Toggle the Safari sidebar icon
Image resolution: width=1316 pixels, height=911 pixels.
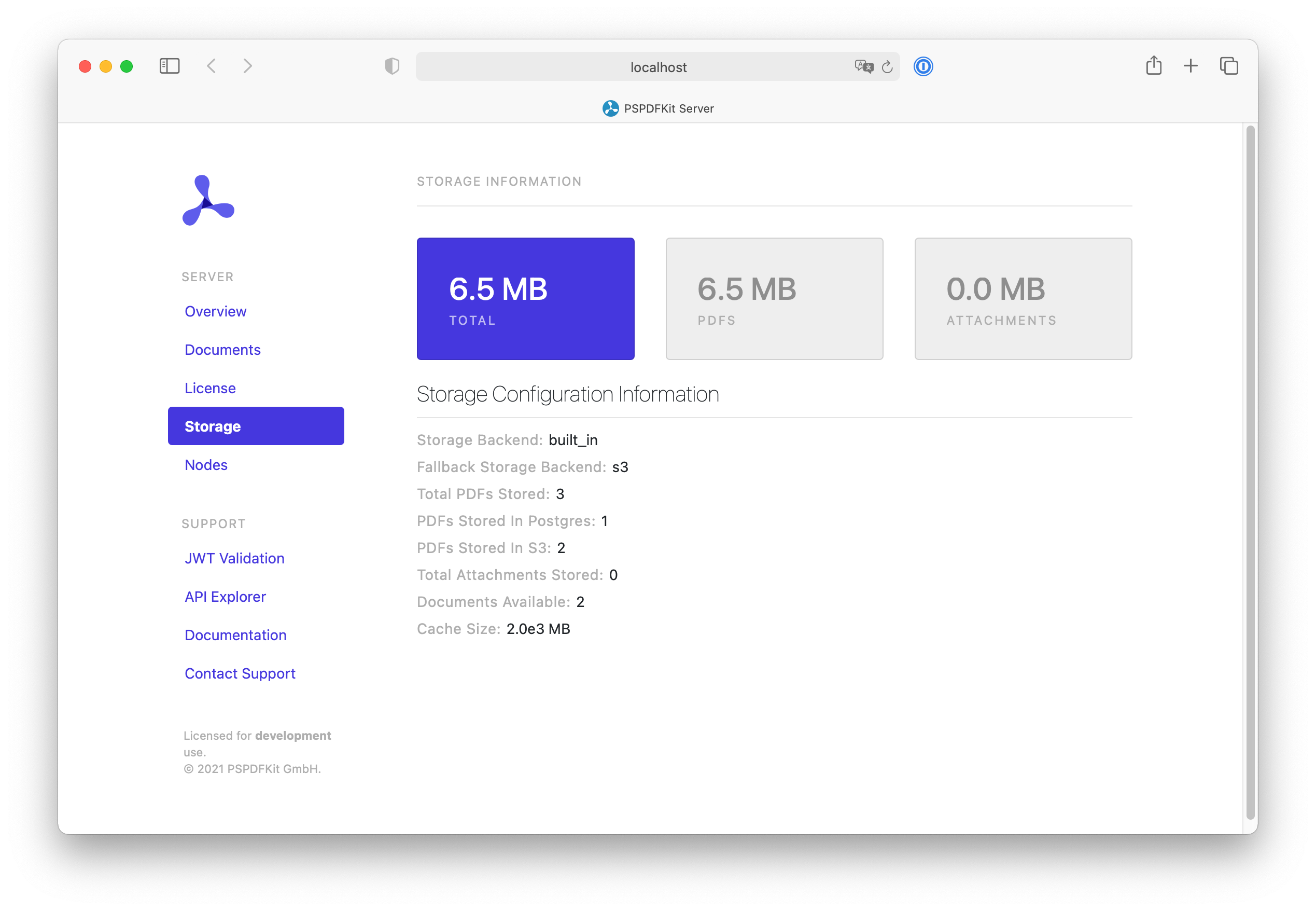[x=170, y=66]
